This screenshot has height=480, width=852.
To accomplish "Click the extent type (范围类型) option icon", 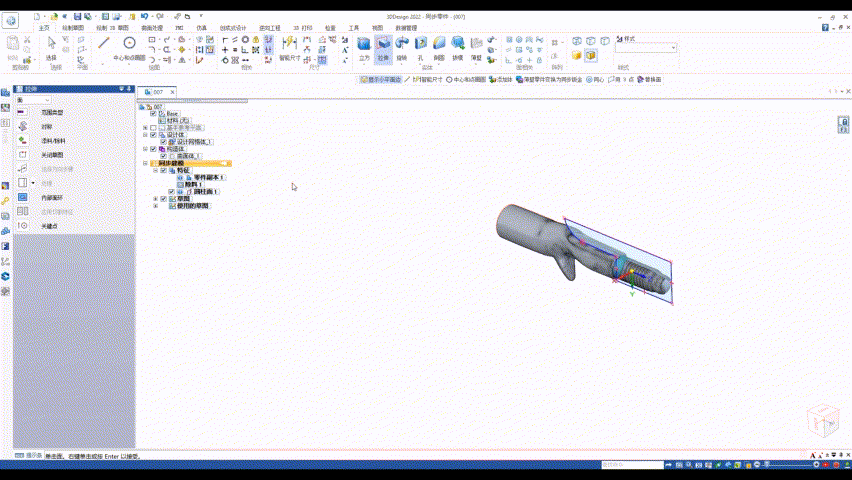I will coord(22,112).
